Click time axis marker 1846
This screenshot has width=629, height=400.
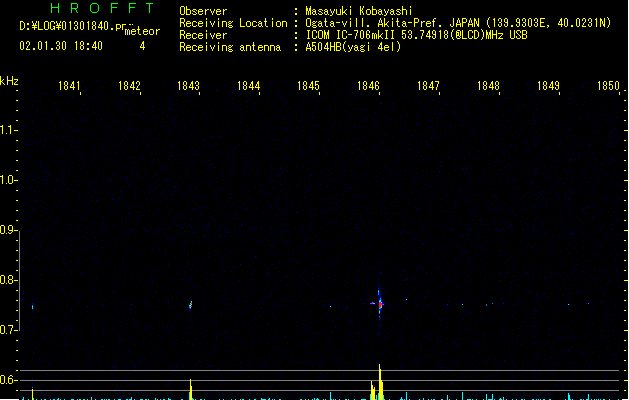368,86
